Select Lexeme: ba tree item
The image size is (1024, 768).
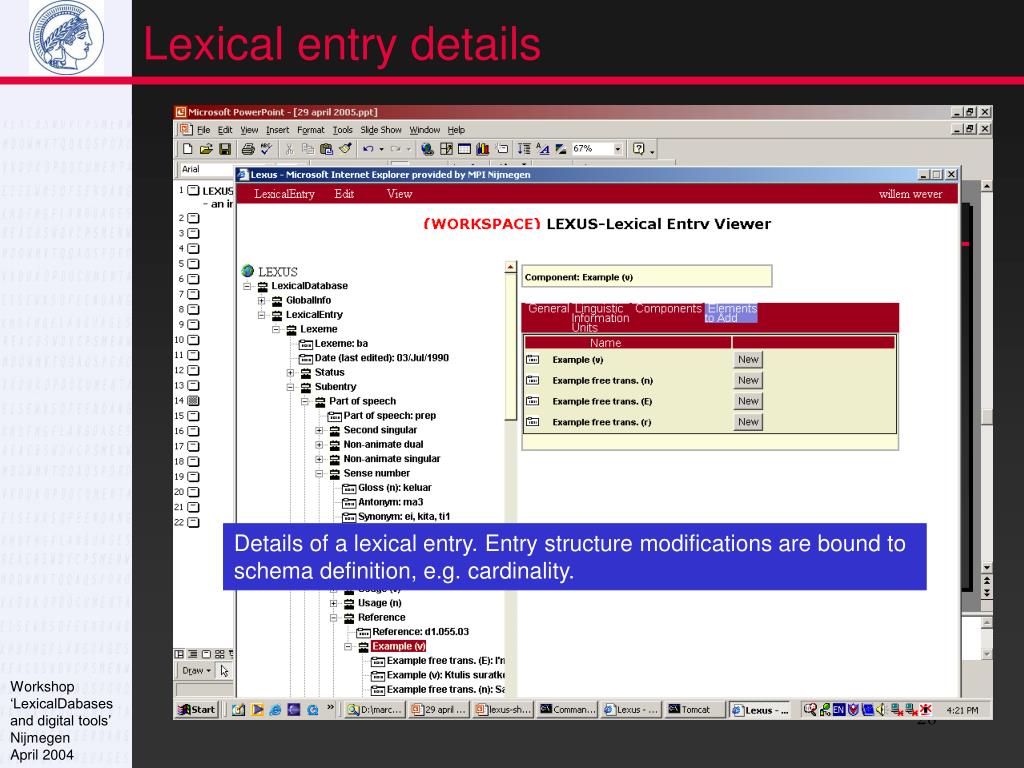pyautogui.click(x=341, y=344)
